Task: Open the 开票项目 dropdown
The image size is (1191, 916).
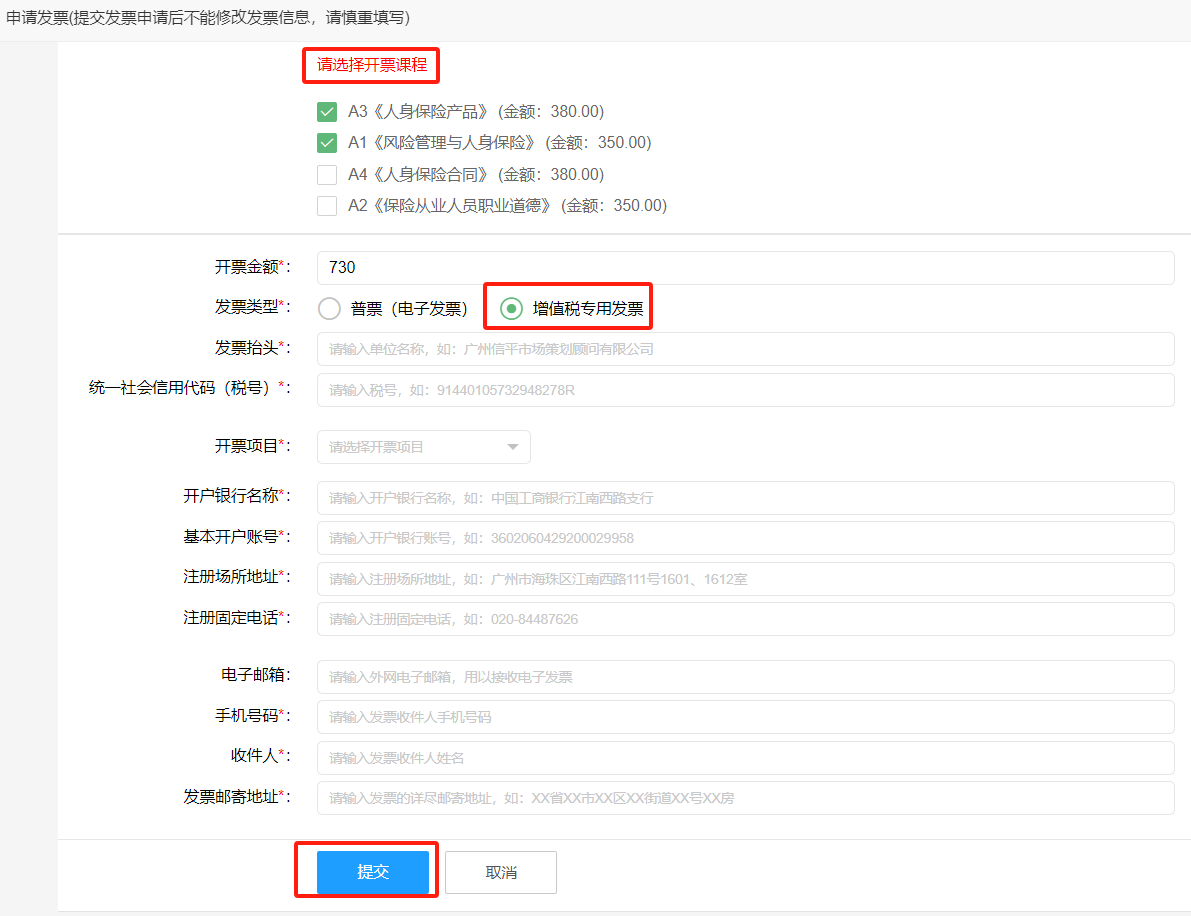Action: coord(423,446)
